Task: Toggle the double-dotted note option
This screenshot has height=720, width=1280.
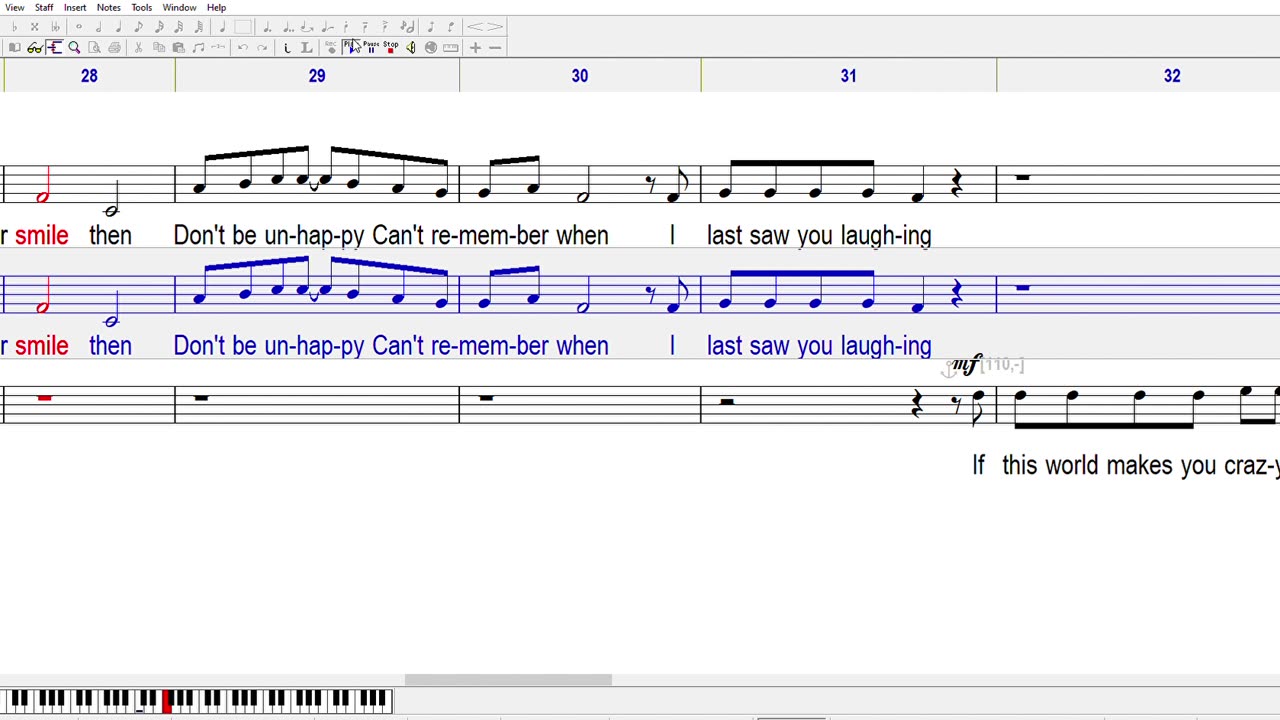Action: point(288,27)
